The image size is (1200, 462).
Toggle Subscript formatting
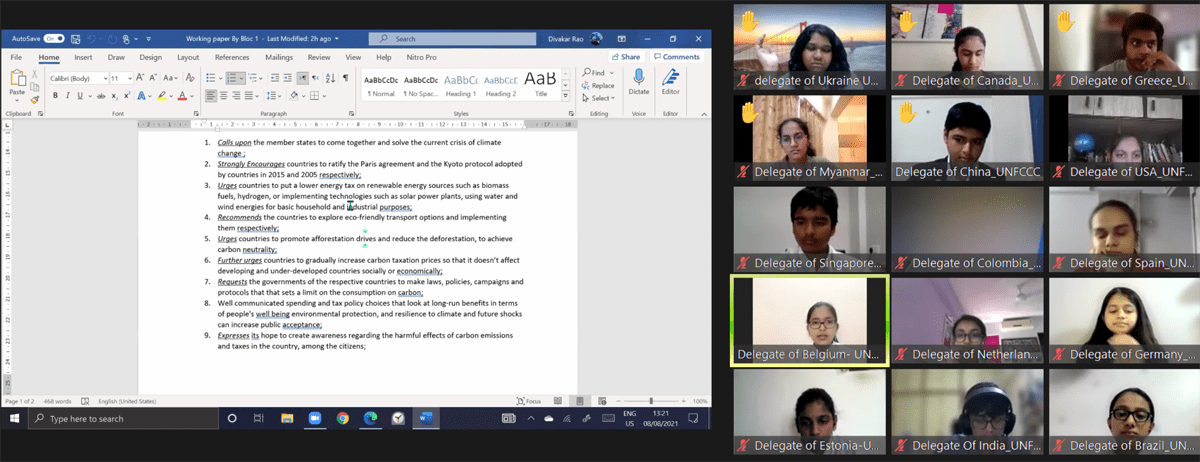(x=114, y=96)
